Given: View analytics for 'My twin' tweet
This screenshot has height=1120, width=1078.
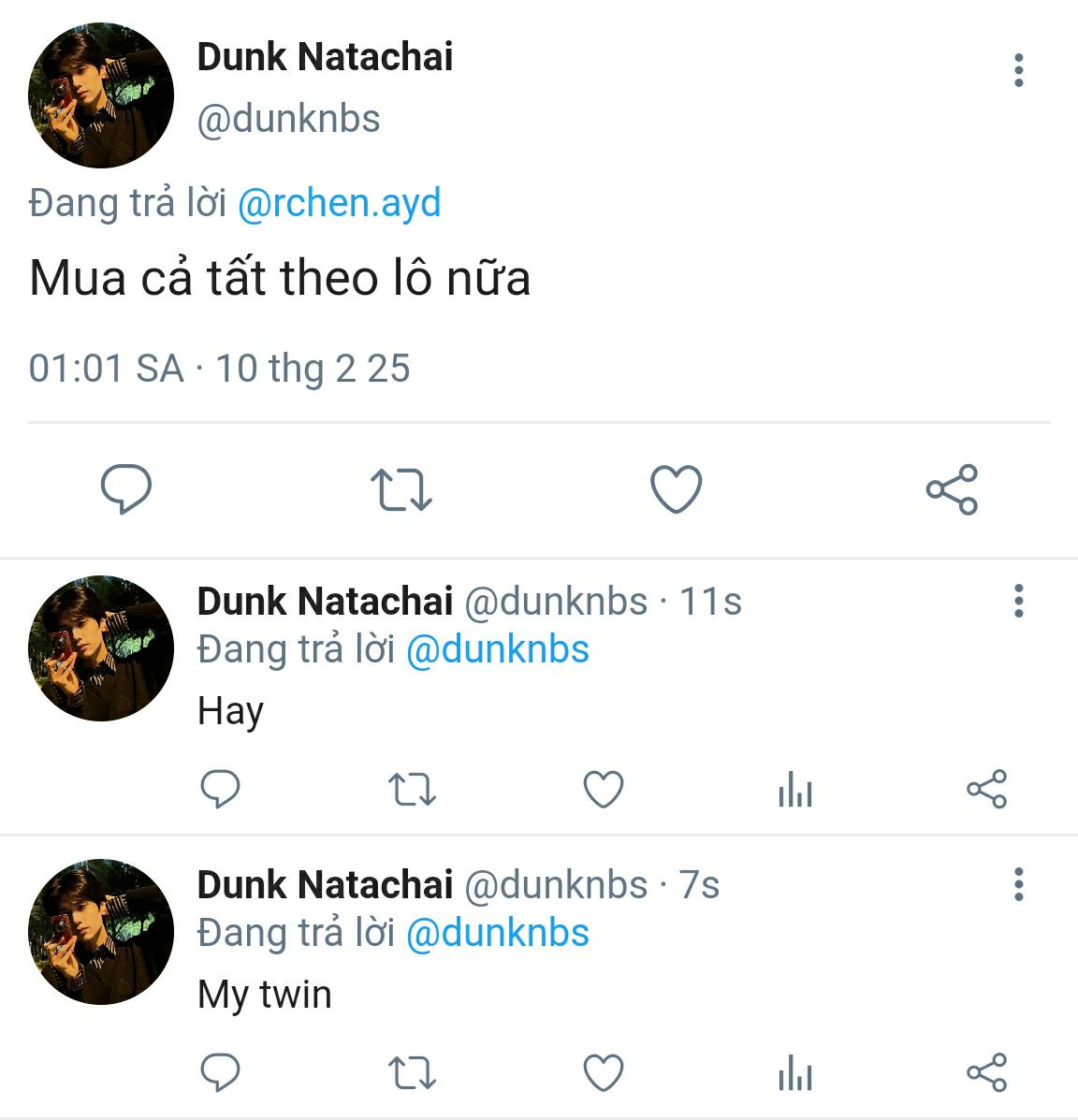Looking at the screenshot, I should [795, 1074].
